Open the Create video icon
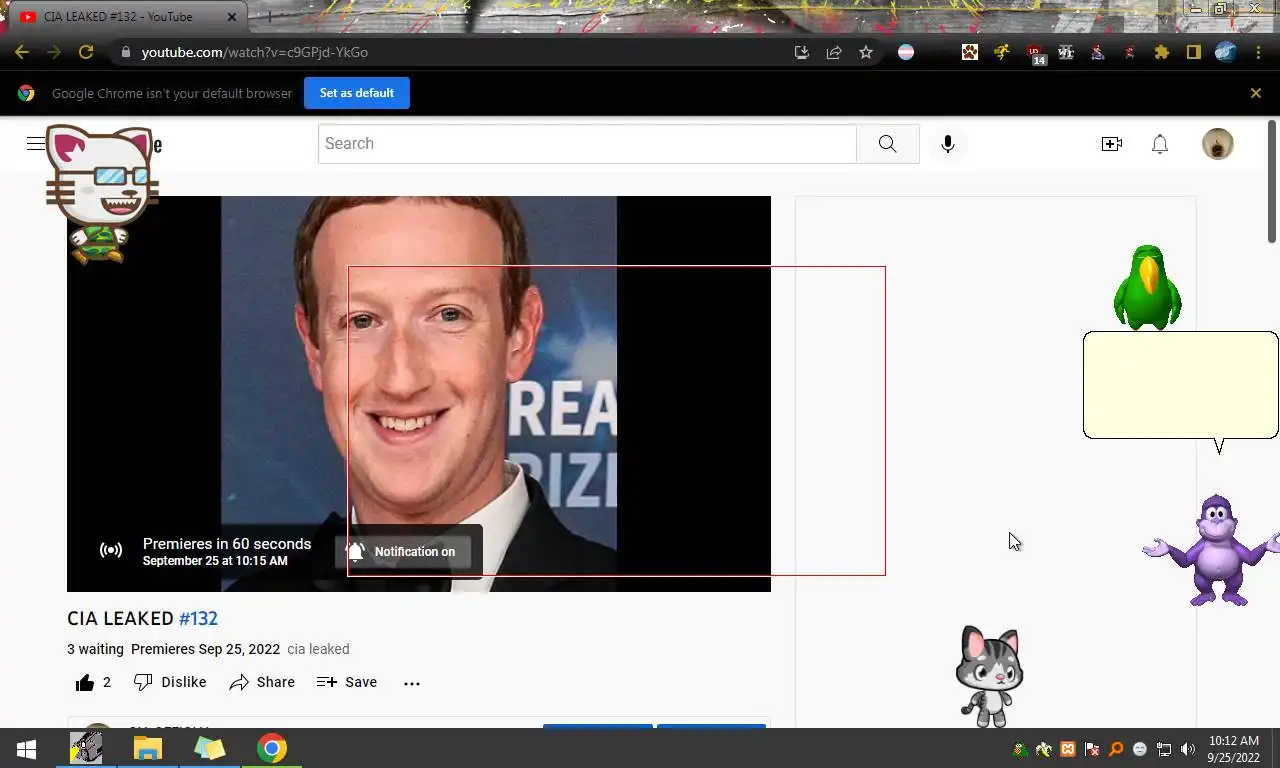This screenshot has width=1280, height=768. tap(1112, 144)
